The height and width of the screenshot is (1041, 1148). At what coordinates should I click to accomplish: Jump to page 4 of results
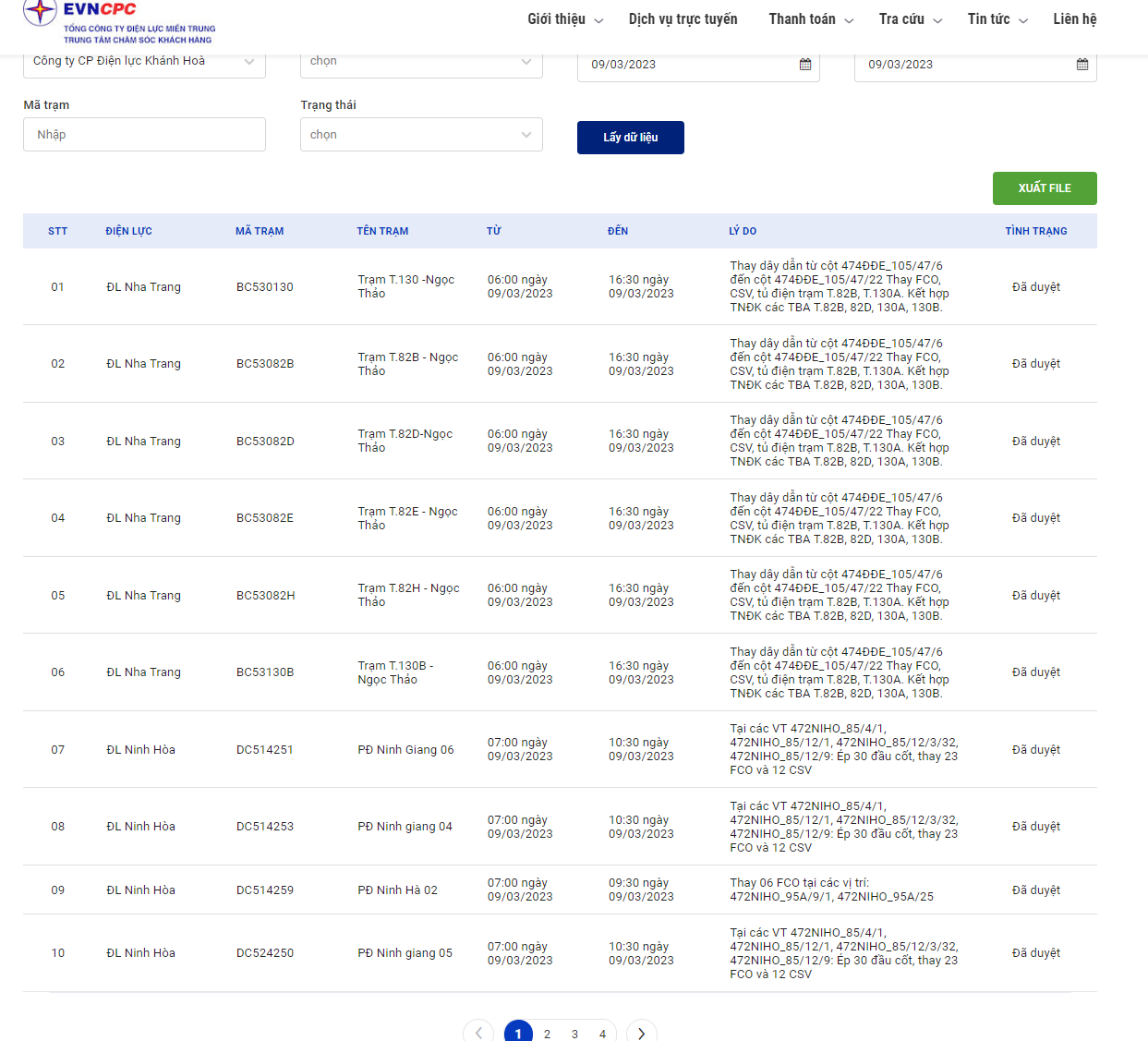coord(602,1034)
